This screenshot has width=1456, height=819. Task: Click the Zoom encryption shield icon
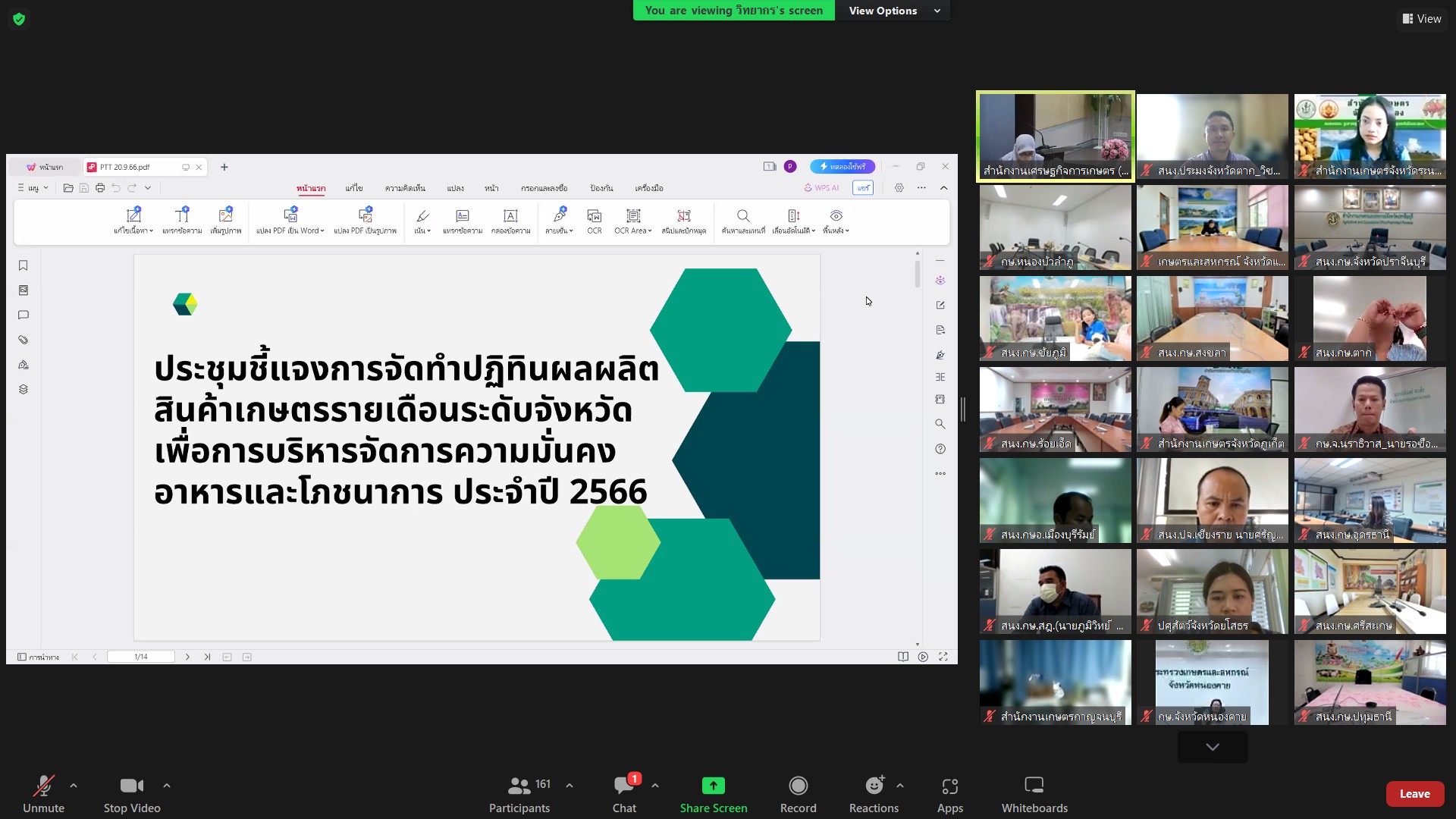[x=19, y=19]
